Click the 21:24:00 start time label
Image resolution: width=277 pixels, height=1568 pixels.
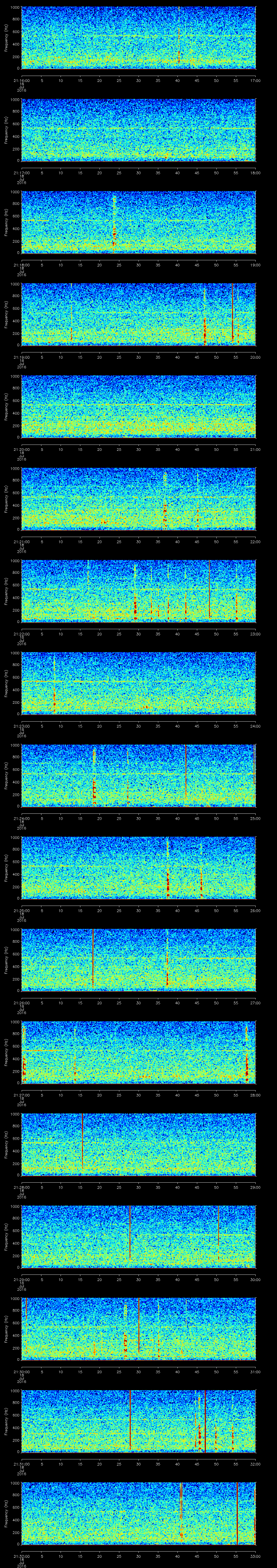click(x=21, y=818)
